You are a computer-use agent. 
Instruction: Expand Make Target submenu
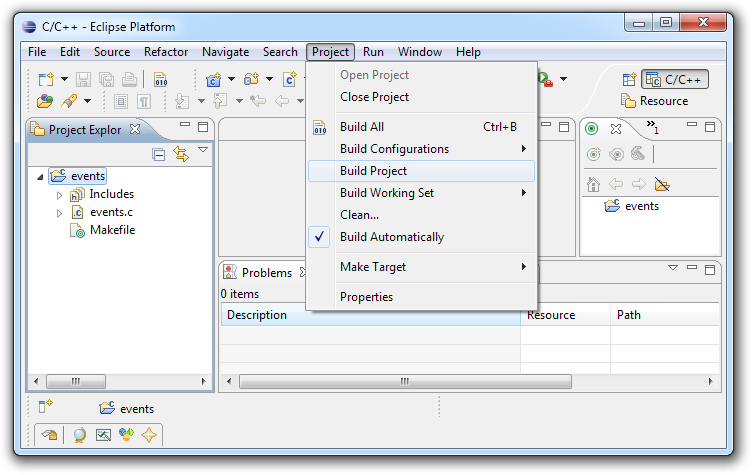(x=421, y=267)
